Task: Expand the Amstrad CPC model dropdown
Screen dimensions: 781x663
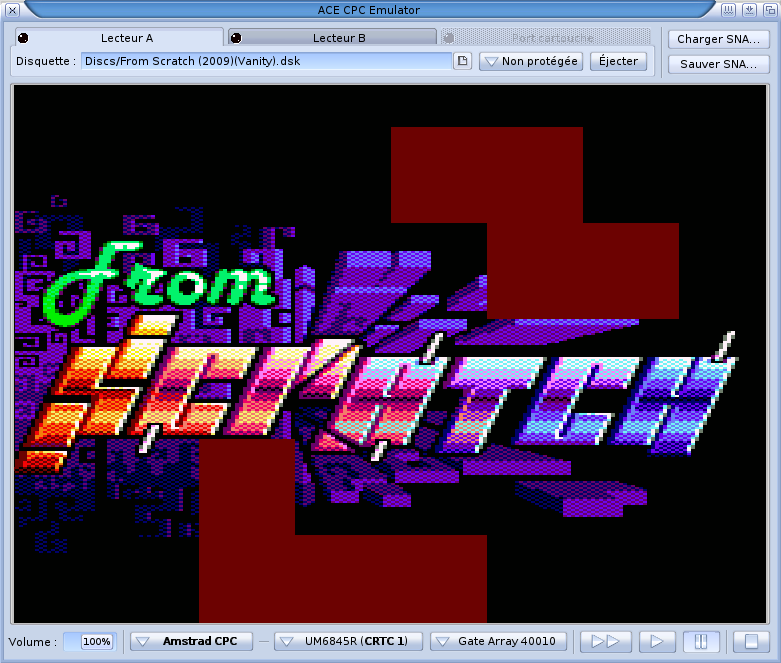Action: (x=192, y=641)
